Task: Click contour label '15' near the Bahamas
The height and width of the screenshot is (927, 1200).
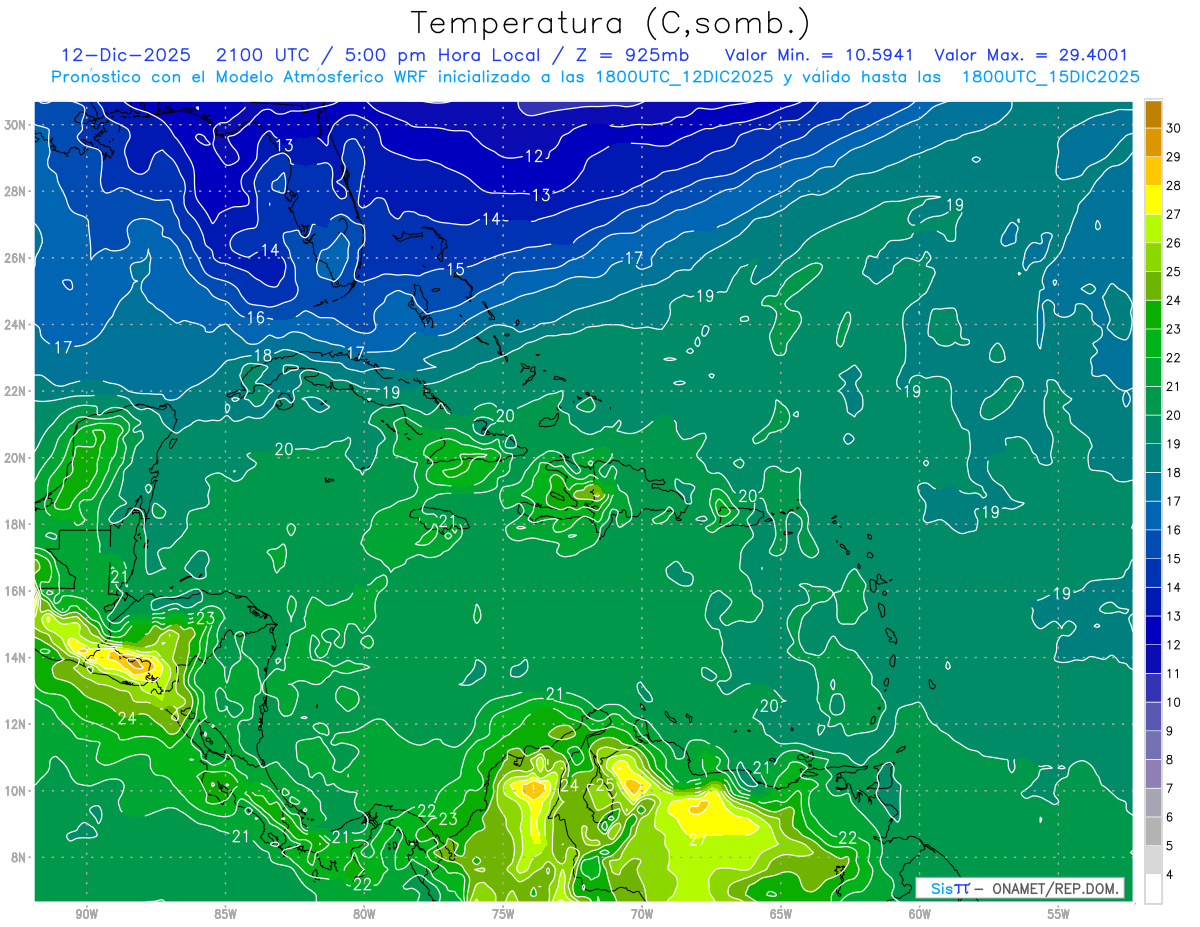Action: (456, 270)
